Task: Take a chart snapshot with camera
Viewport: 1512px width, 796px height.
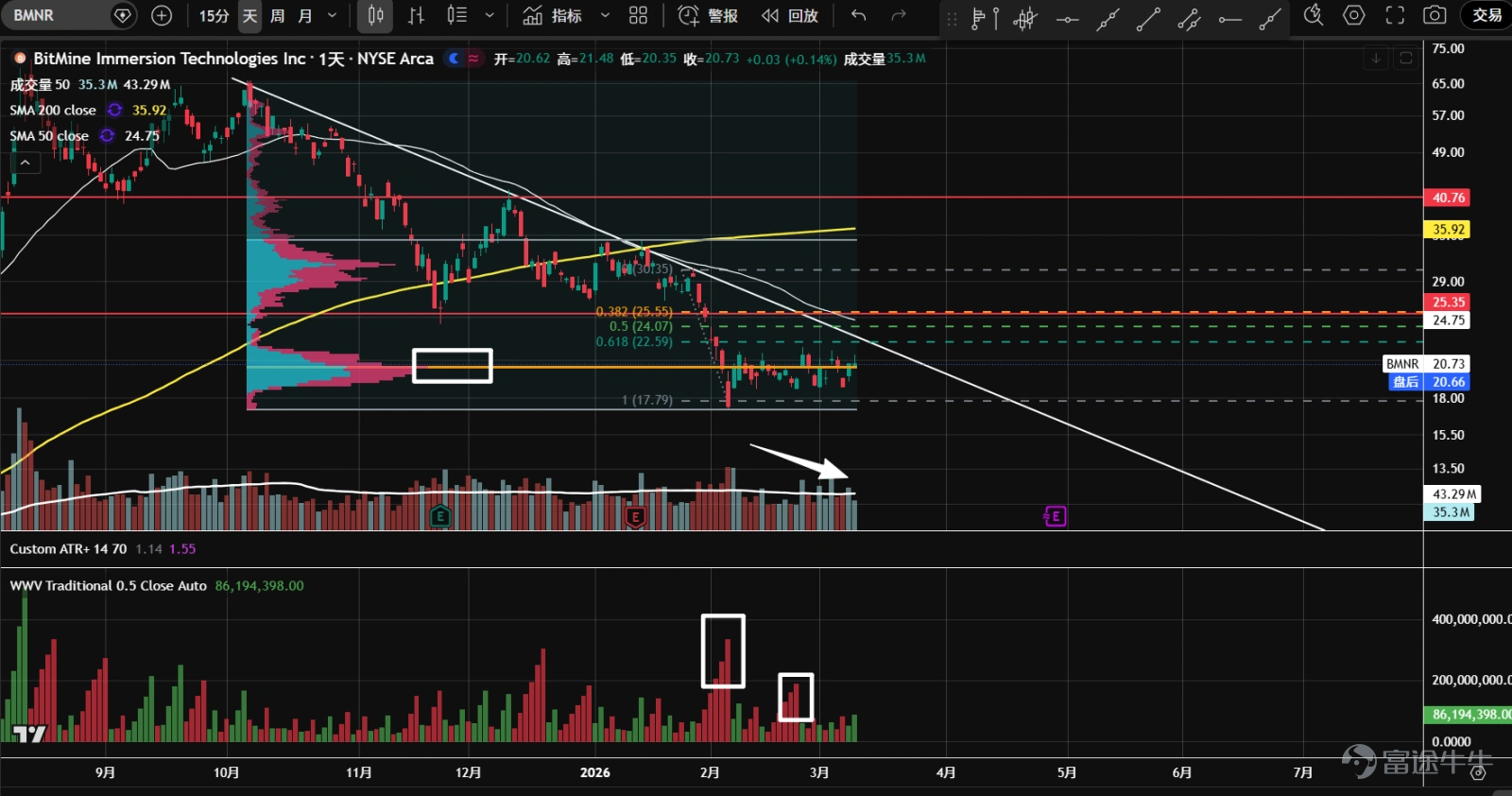Action: [x=1435, y=15]
